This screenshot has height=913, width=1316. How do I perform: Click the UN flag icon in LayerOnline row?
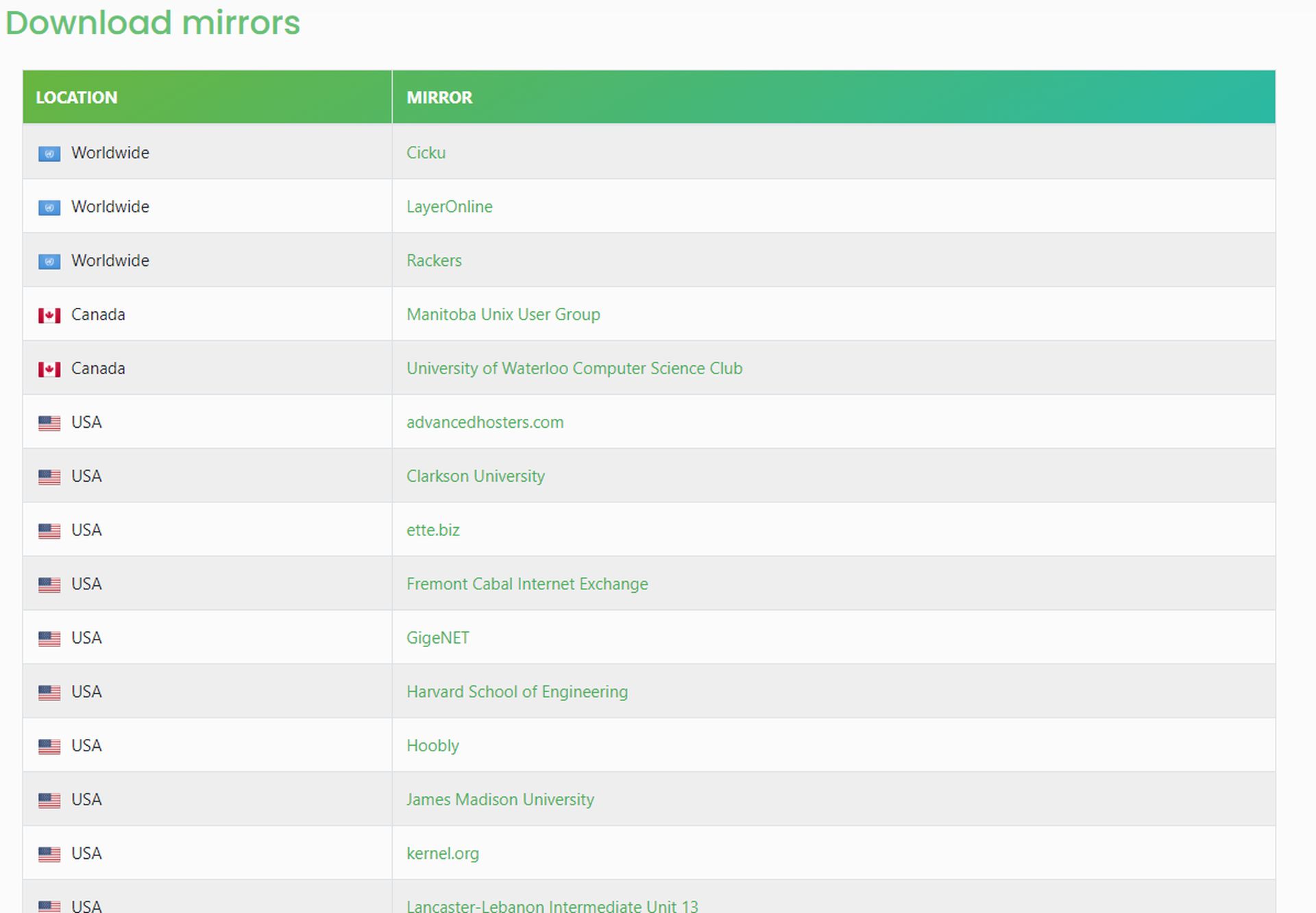49,208
